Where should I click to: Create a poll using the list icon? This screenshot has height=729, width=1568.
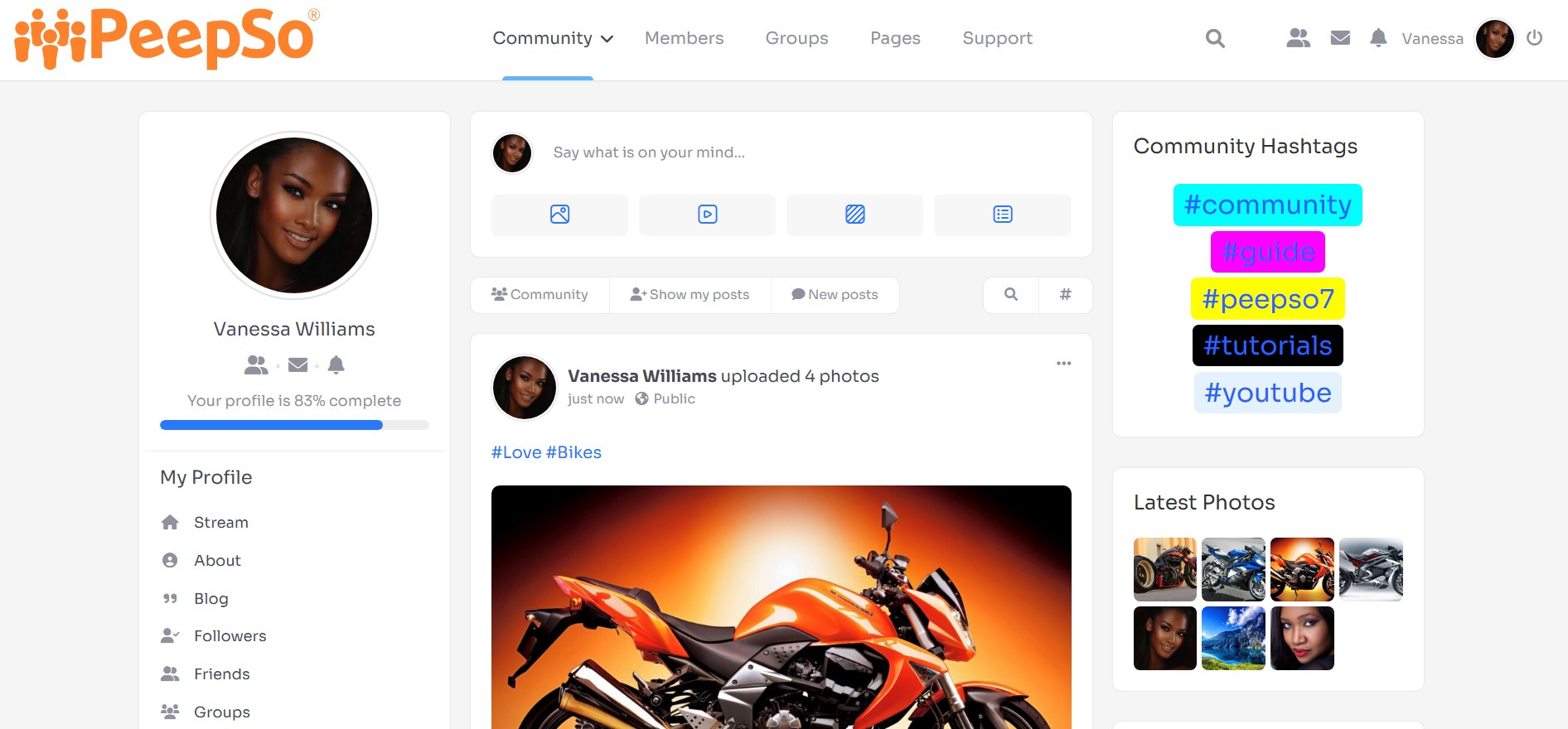[1002, 215]
